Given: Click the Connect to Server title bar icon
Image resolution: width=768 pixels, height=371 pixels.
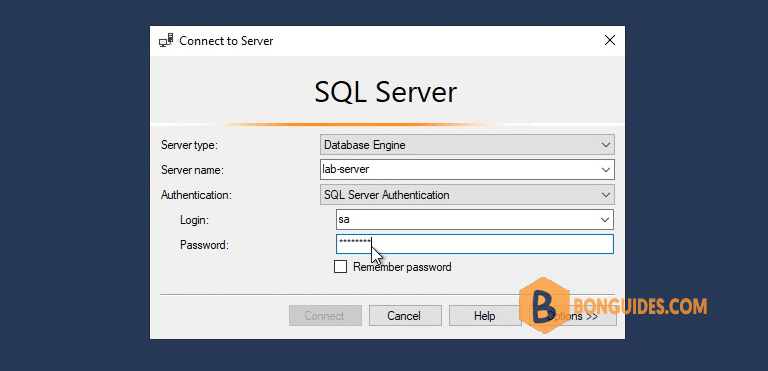Looking at the screenshot, I should coord(166,41).
